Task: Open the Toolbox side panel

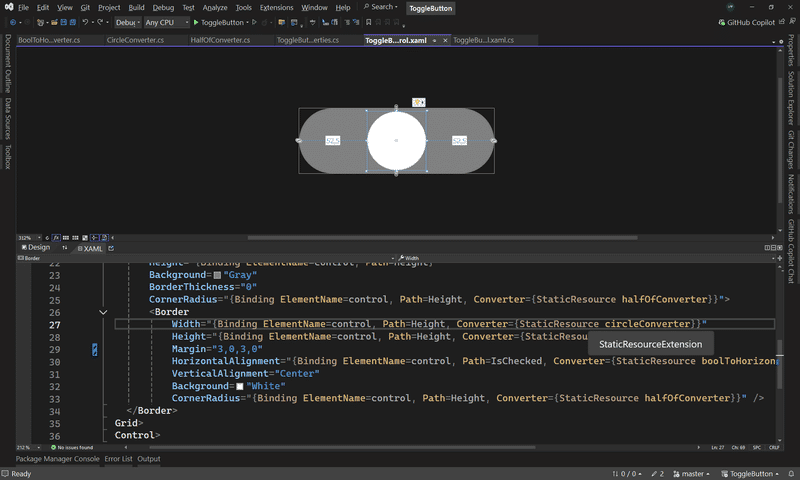Action: [8, 157]
